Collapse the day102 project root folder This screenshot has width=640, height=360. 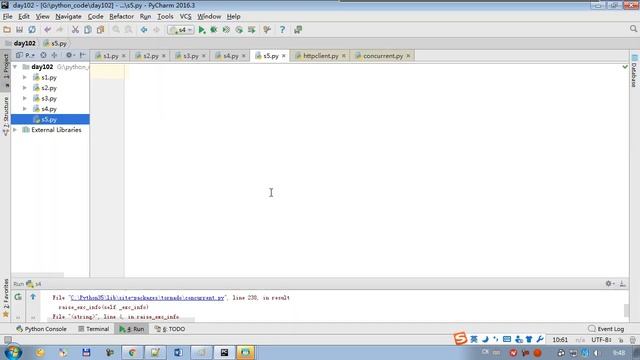[15, 67]
